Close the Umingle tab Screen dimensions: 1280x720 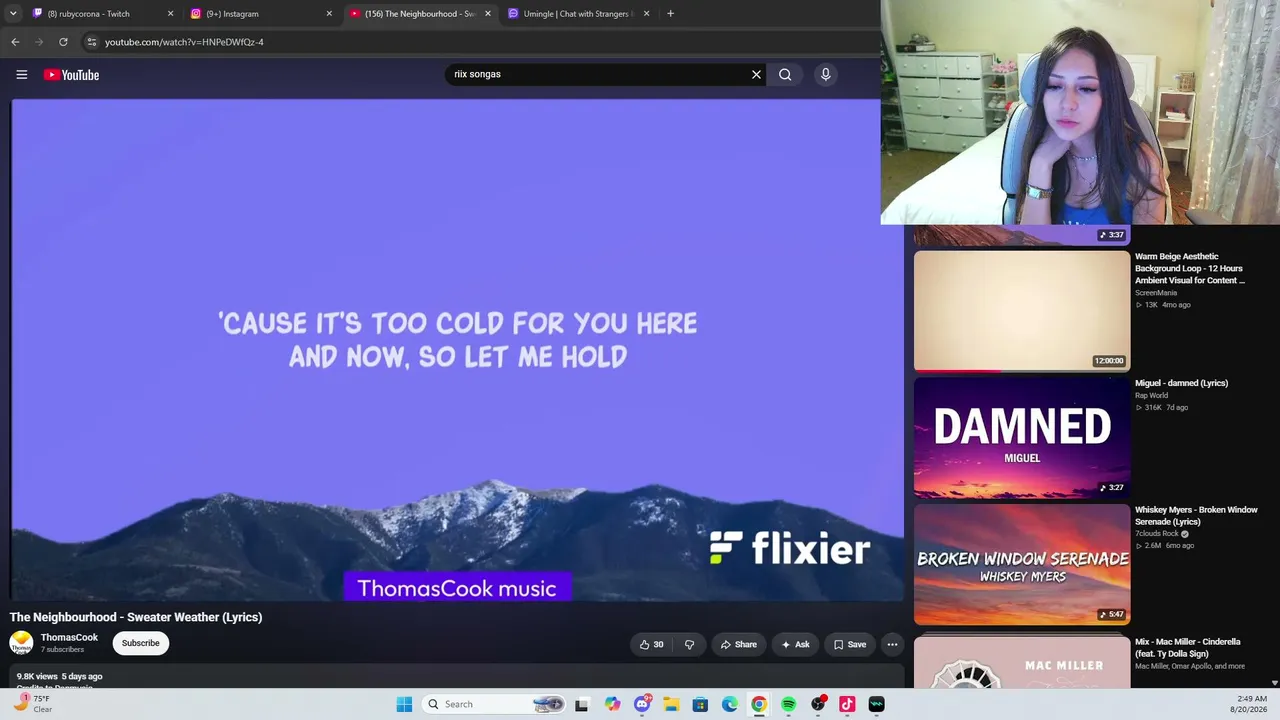[646, 14]
